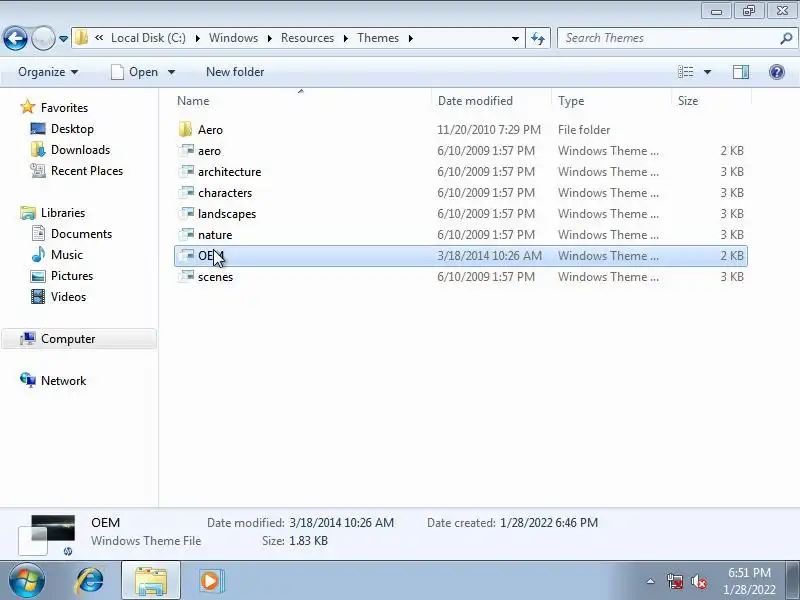The height and width of the screenshot is (600, 800).
Task: Open the Music library
Action: (x=66, y=255)
